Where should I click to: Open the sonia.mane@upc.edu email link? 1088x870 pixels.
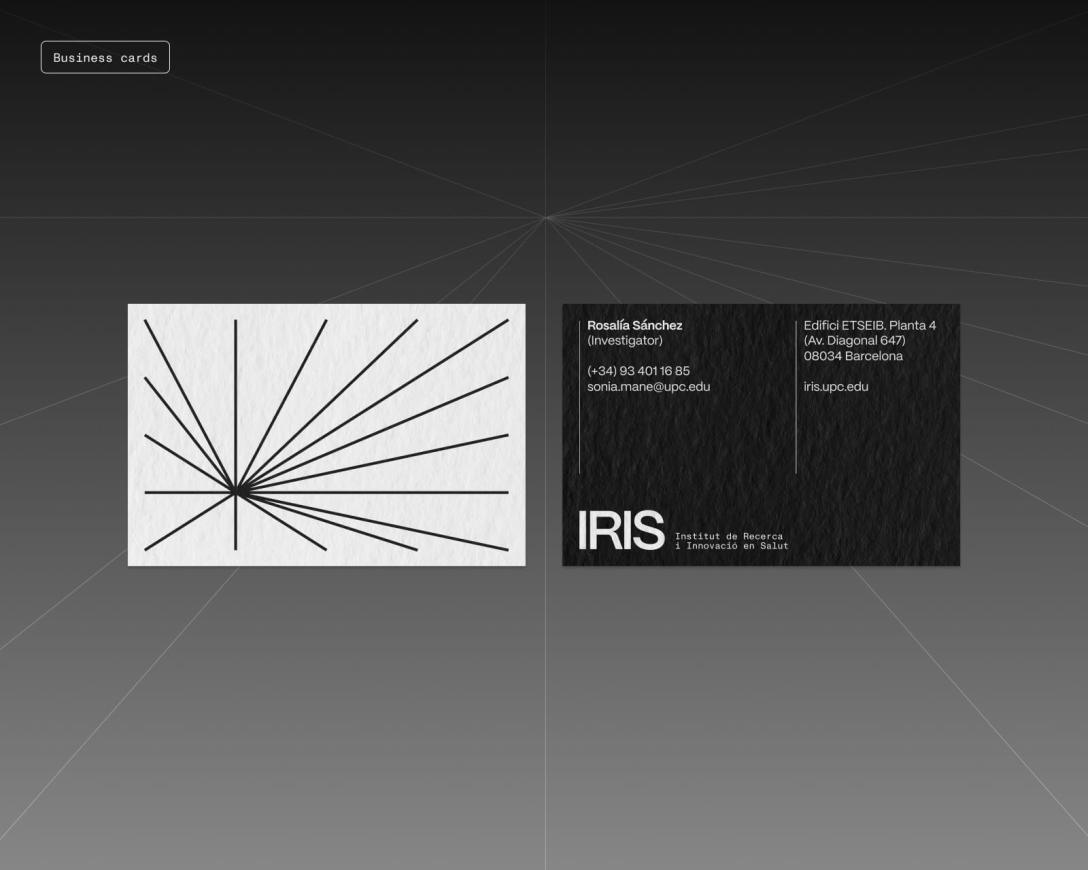click(x=648, y=386)
